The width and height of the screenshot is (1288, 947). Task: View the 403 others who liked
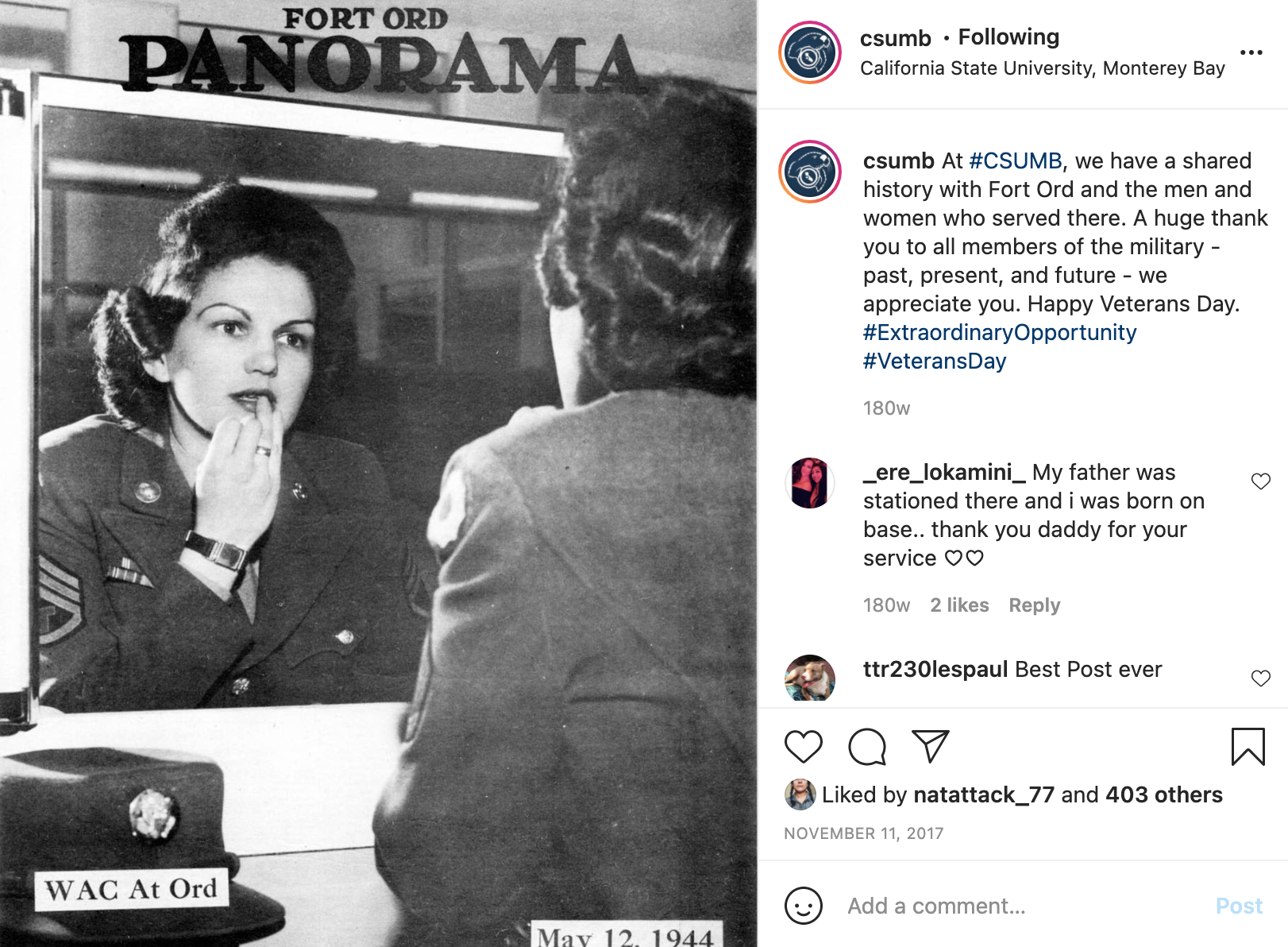pyautogui.click(x=1163, y=794)
